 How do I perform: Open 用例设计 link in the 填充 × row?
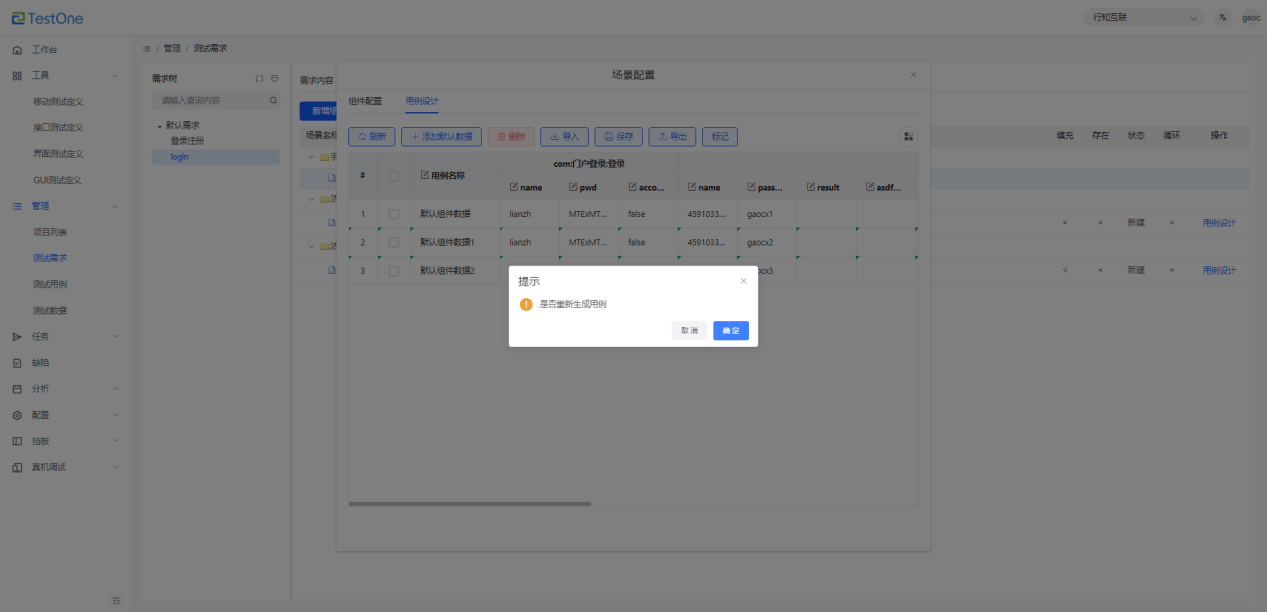pos(1219,223)
